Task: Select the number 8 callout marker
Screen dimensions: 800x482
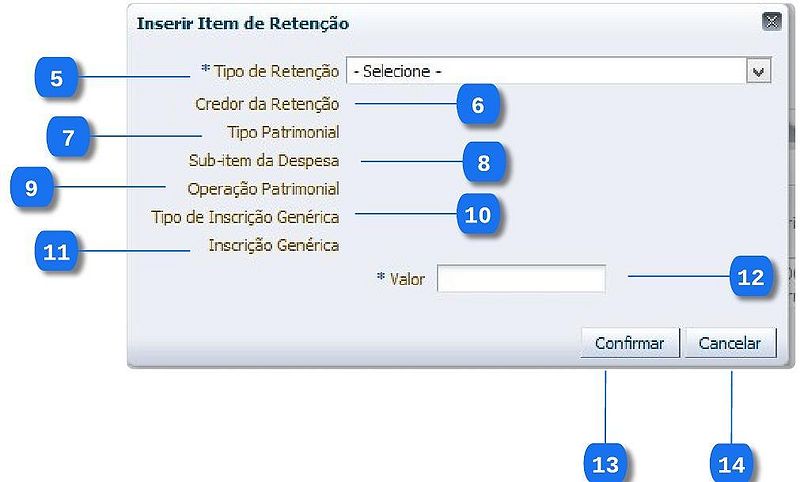Action: (484, 162)
